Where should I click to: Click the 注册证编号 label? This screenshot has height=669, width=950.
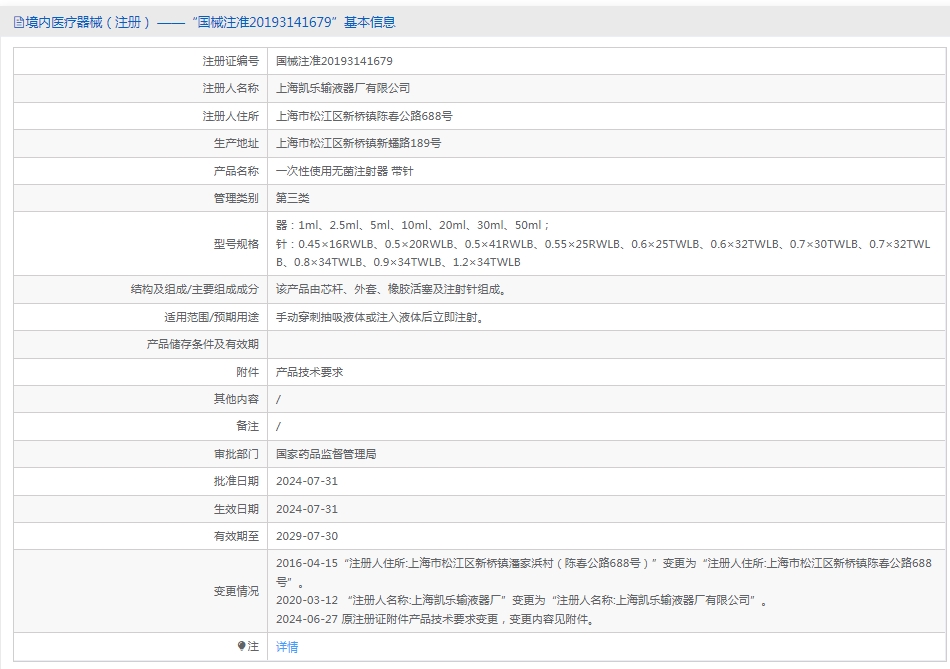click(230, 61)
